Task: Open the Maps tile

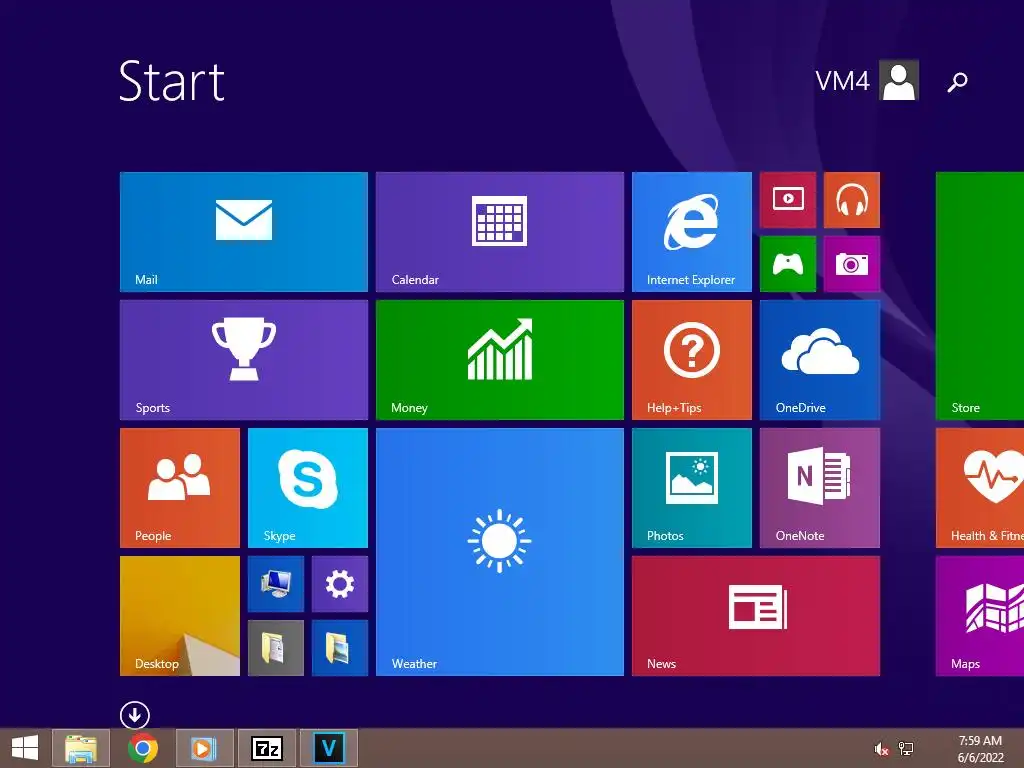Action: [980, 616]
